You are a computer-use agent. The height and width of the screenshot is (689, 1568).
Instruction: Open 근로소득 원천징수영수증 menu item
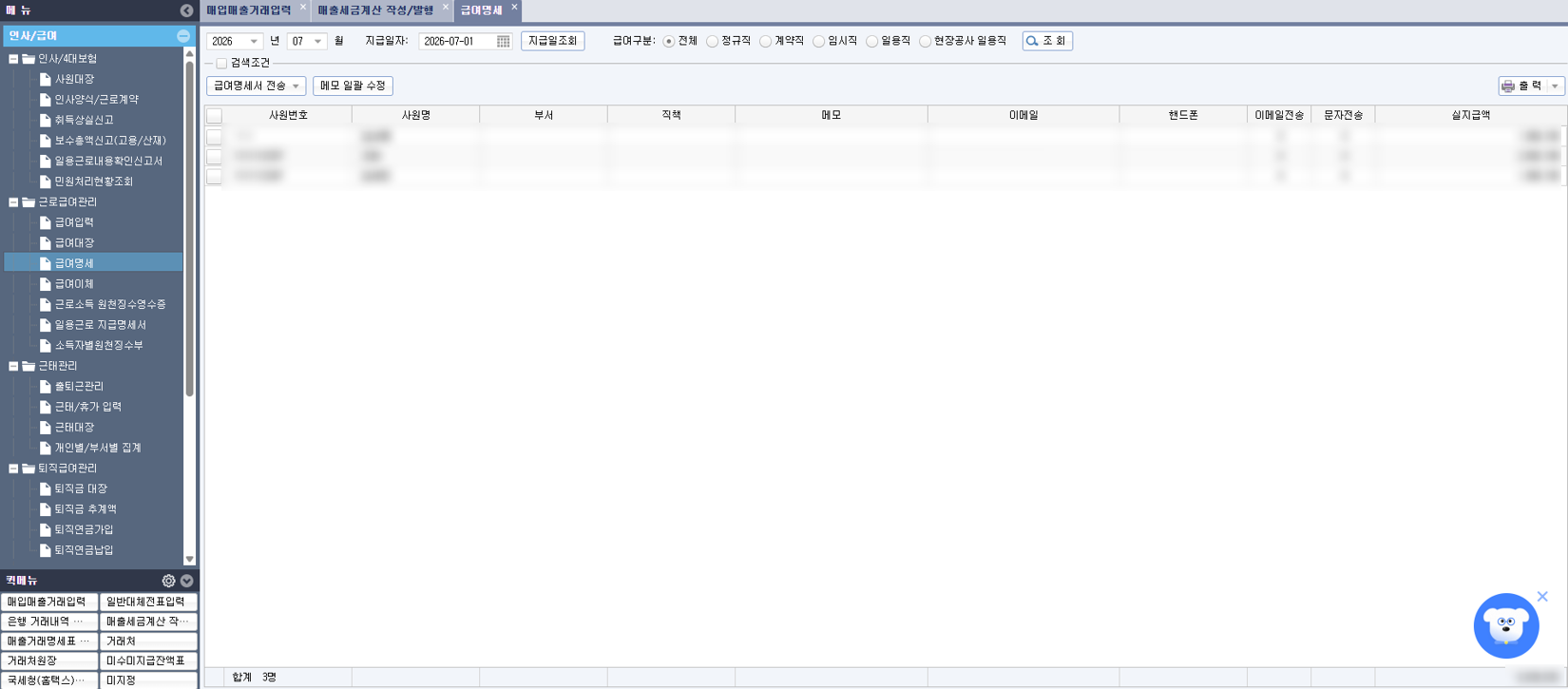tap(110, 305)
